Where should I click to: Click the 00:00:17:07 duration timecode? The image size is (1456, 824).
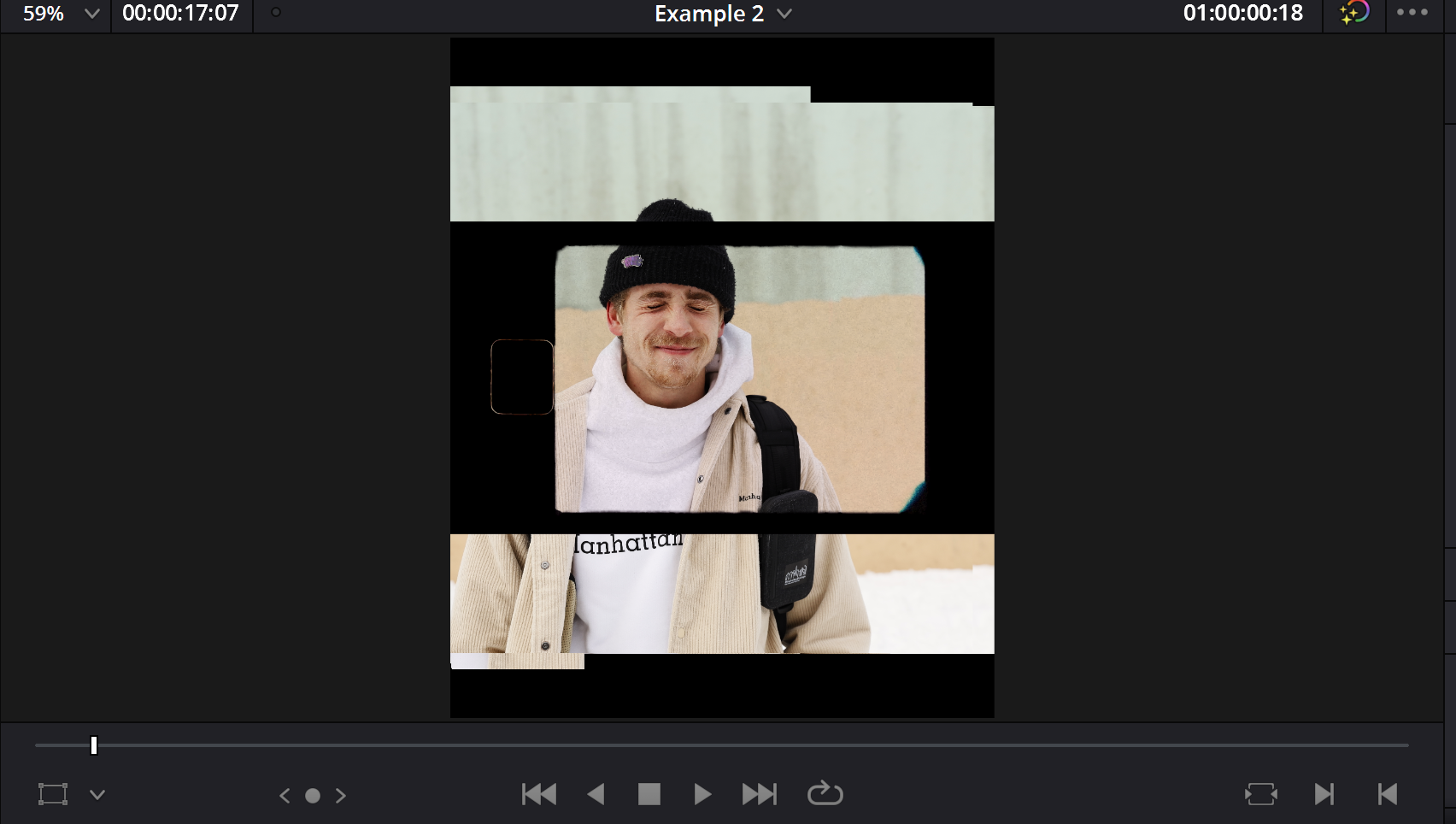point(180,13)
